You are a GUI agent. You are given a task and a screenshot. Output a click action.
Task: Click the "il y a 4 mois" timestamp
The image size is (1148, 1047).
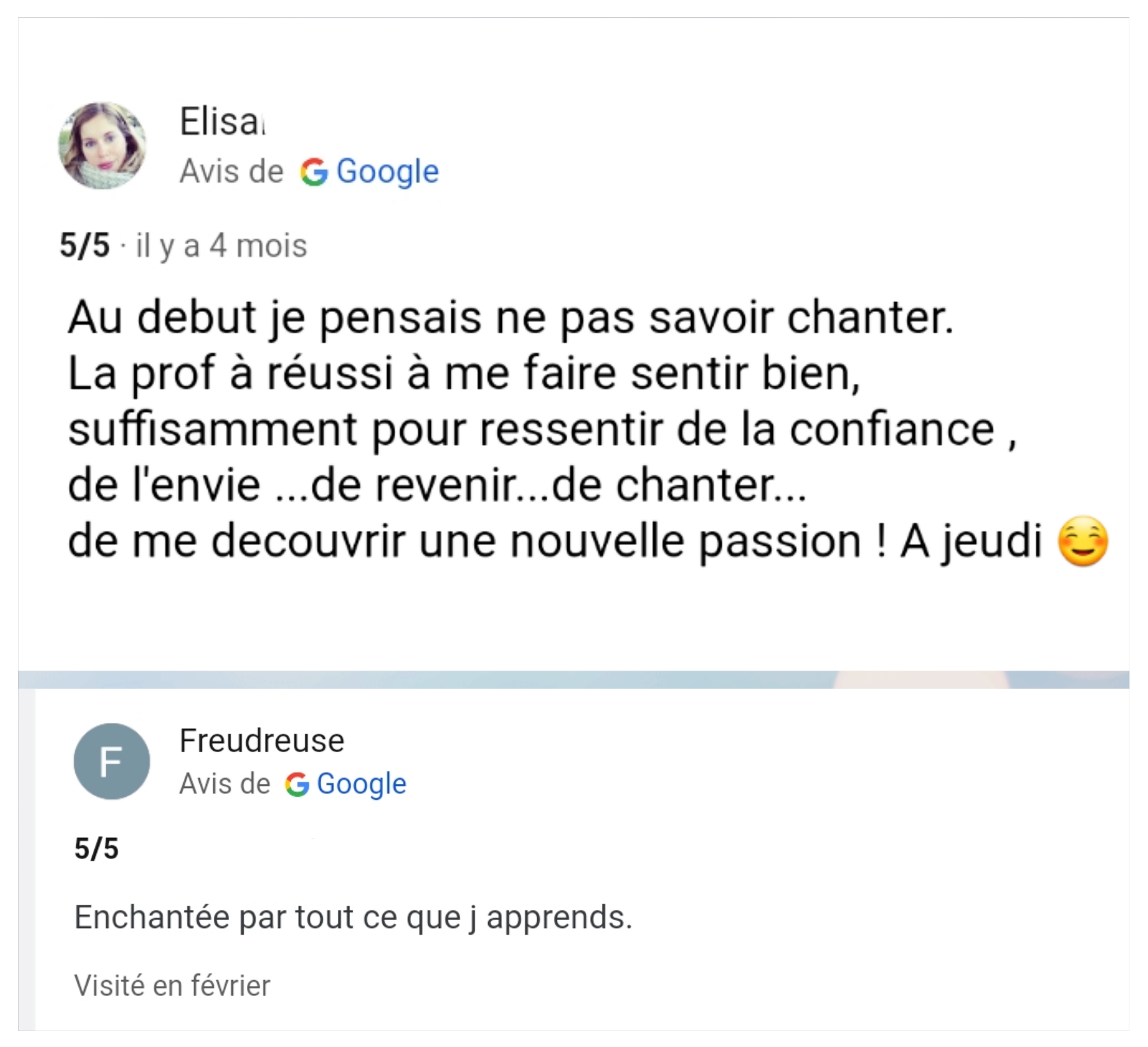click(x=221, y=246)
